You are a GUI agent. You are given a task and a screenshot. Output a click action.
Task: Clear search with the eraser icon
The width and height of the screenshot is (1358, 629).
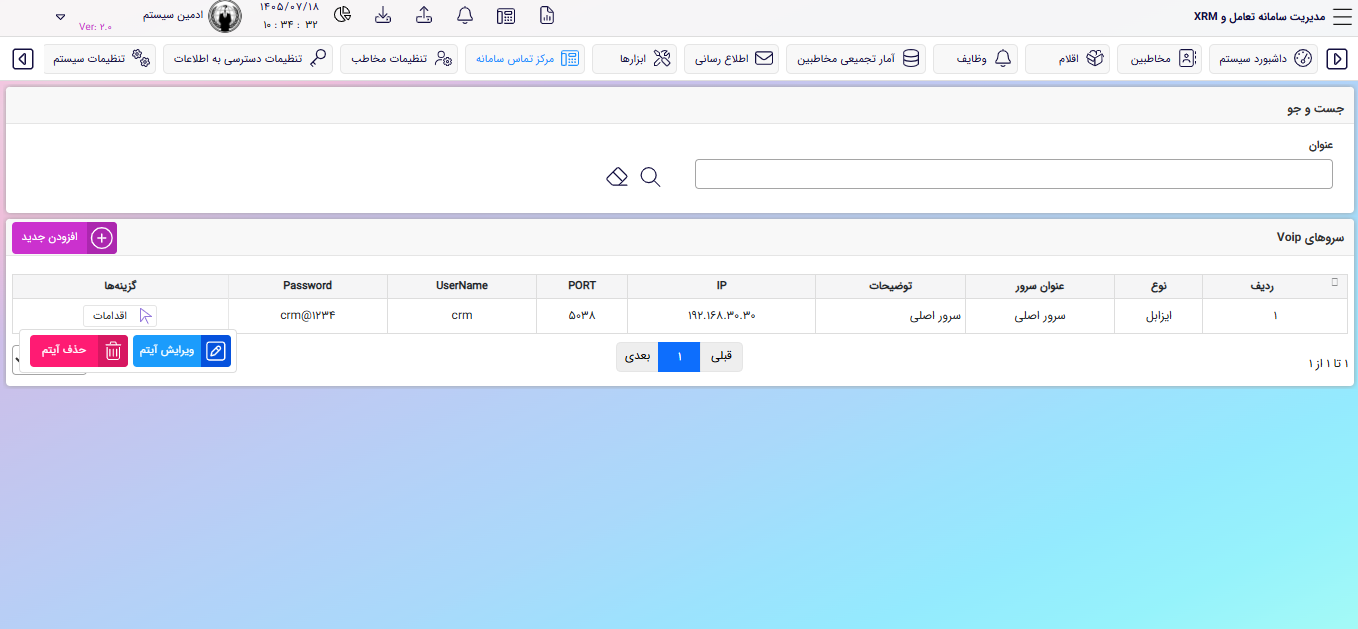[x=617, y=177]
